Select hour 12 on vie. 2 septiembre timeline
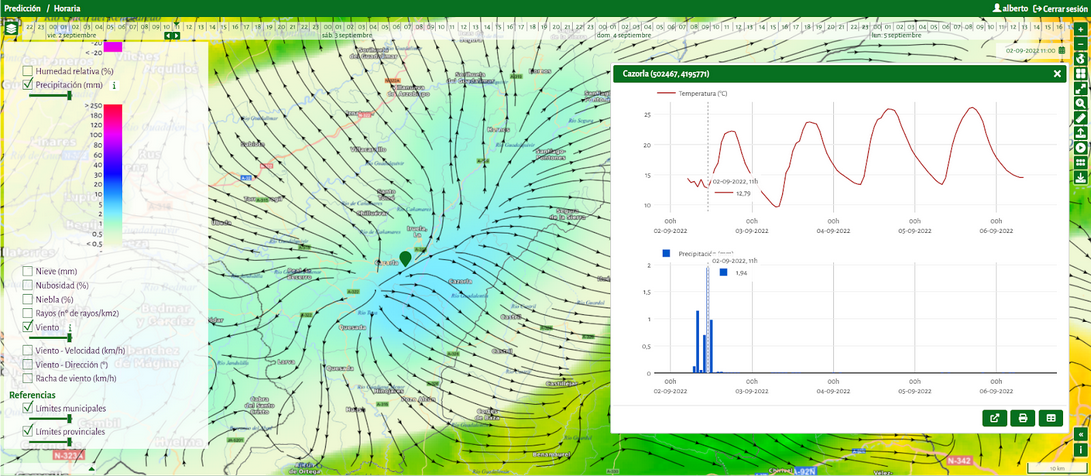Screen dimensions: 1091x476 [x=189, y=26]
